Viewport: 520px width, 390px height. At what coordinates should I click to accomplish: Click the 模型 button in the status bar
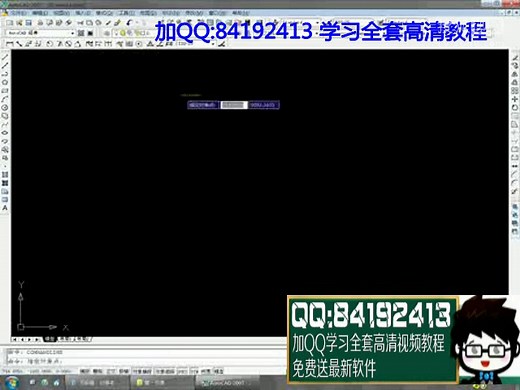(219, 371)
